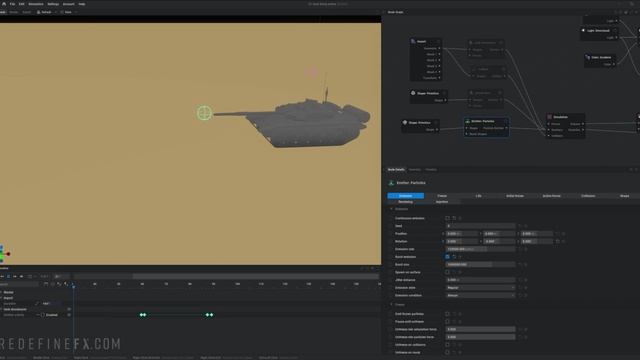Switch to the Emission tab
Image resolution: width=640 pixels, height=360 pixels.
pos(406,196)
